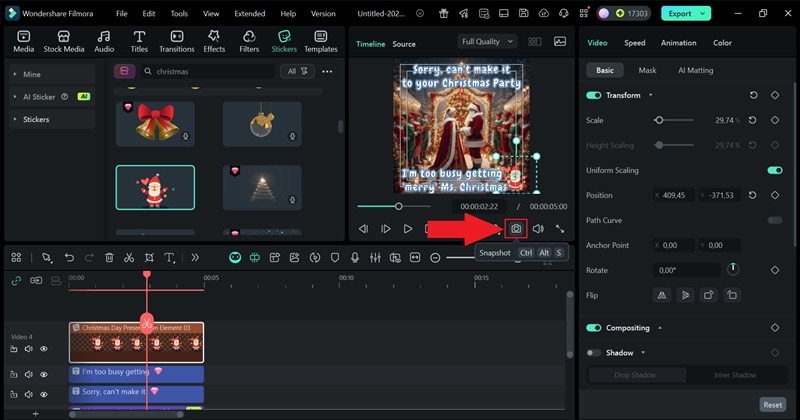This screenshot has height=420, width=800.
Task: Toggle the timeline link icon
Action: [16, 281]
